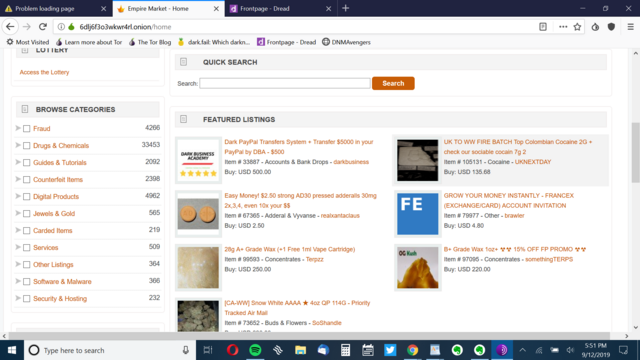Image resolution: width=640 pixels, height=360 pixels.
Task: Open Access the Lottery link
Action: [44, 72]
